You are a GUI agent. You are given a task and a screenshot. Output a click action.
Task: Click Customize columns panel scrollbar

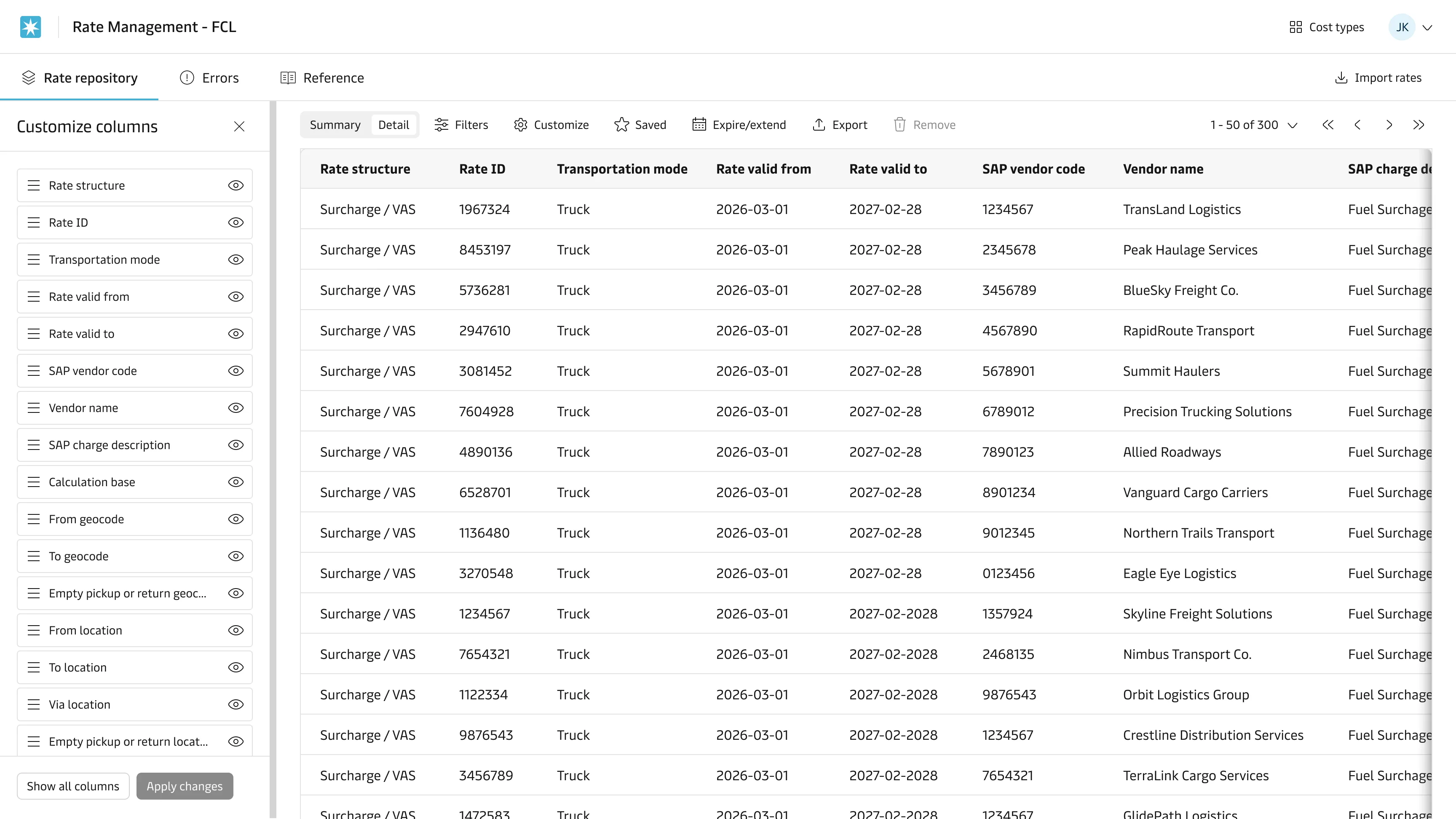tap(273, 459)
